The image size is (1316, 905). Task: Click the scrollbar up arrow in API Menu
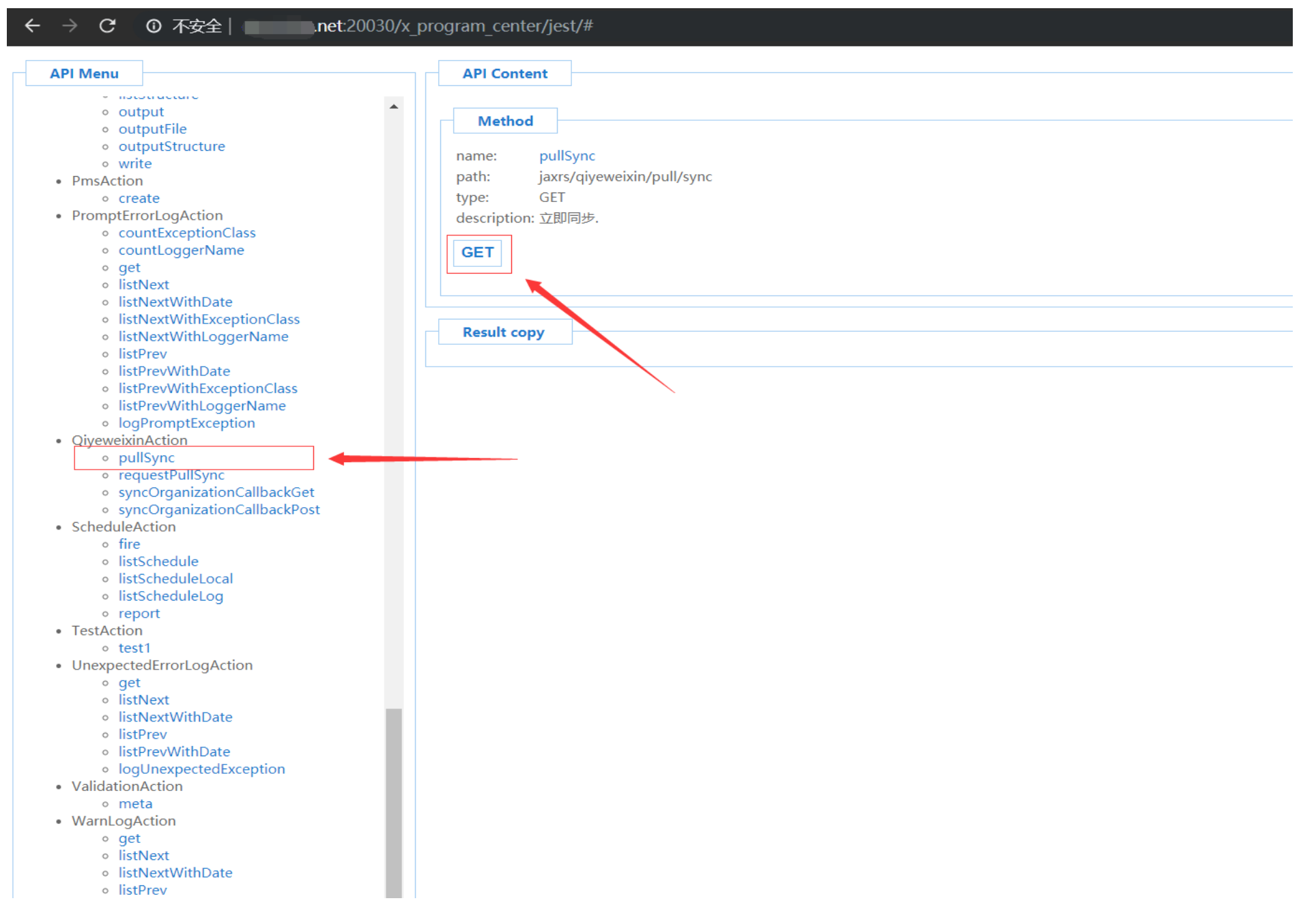coord(394,106)
